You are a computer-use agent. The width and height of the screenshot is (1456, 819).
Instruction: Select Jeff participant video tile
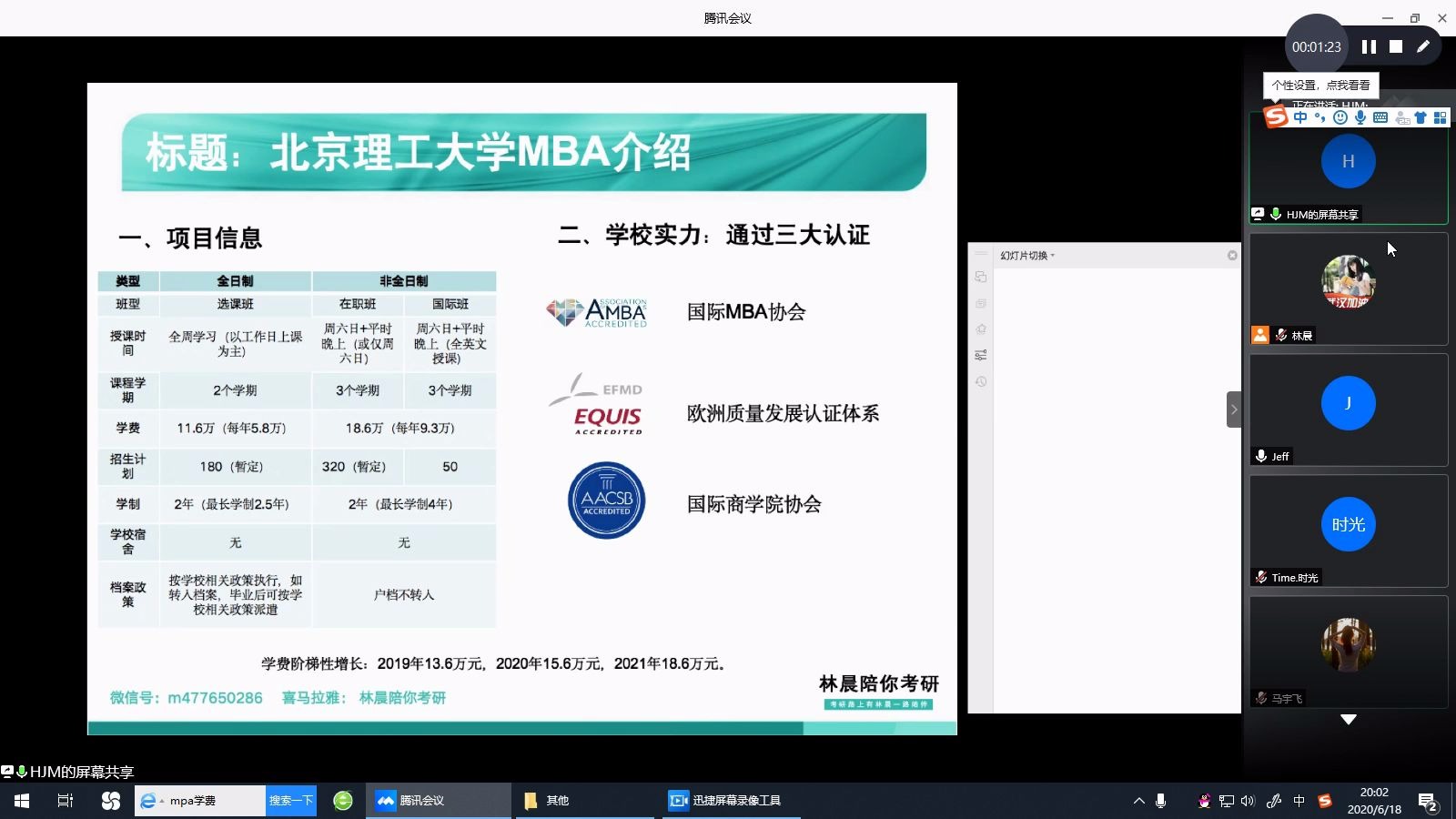(1349, 409)
